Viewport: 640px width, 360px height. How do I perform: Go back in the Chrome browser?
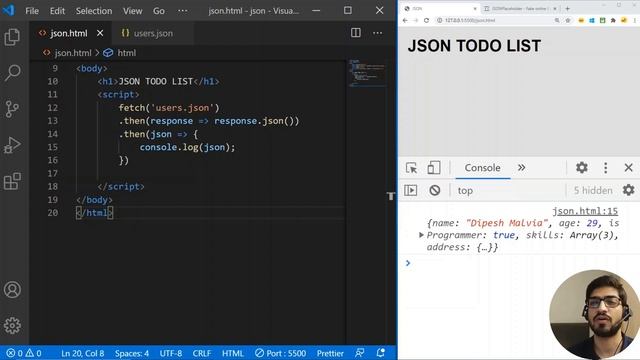click(x=405, y=20)
